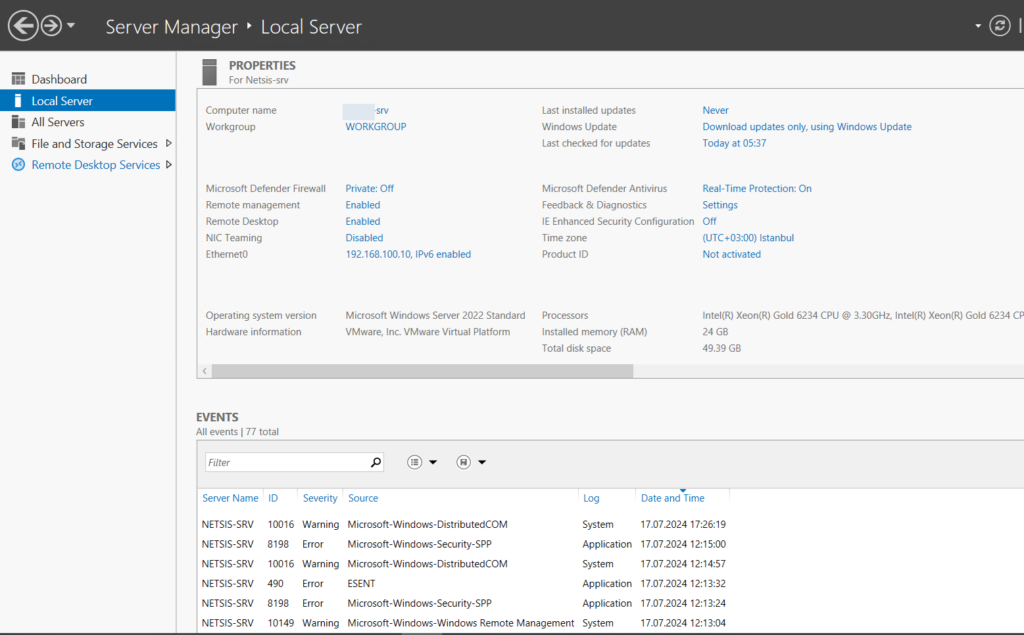Screen dimensions: 1024x635
Task: Click Disabled link for NIC Teaming
Action: [364, 238]
